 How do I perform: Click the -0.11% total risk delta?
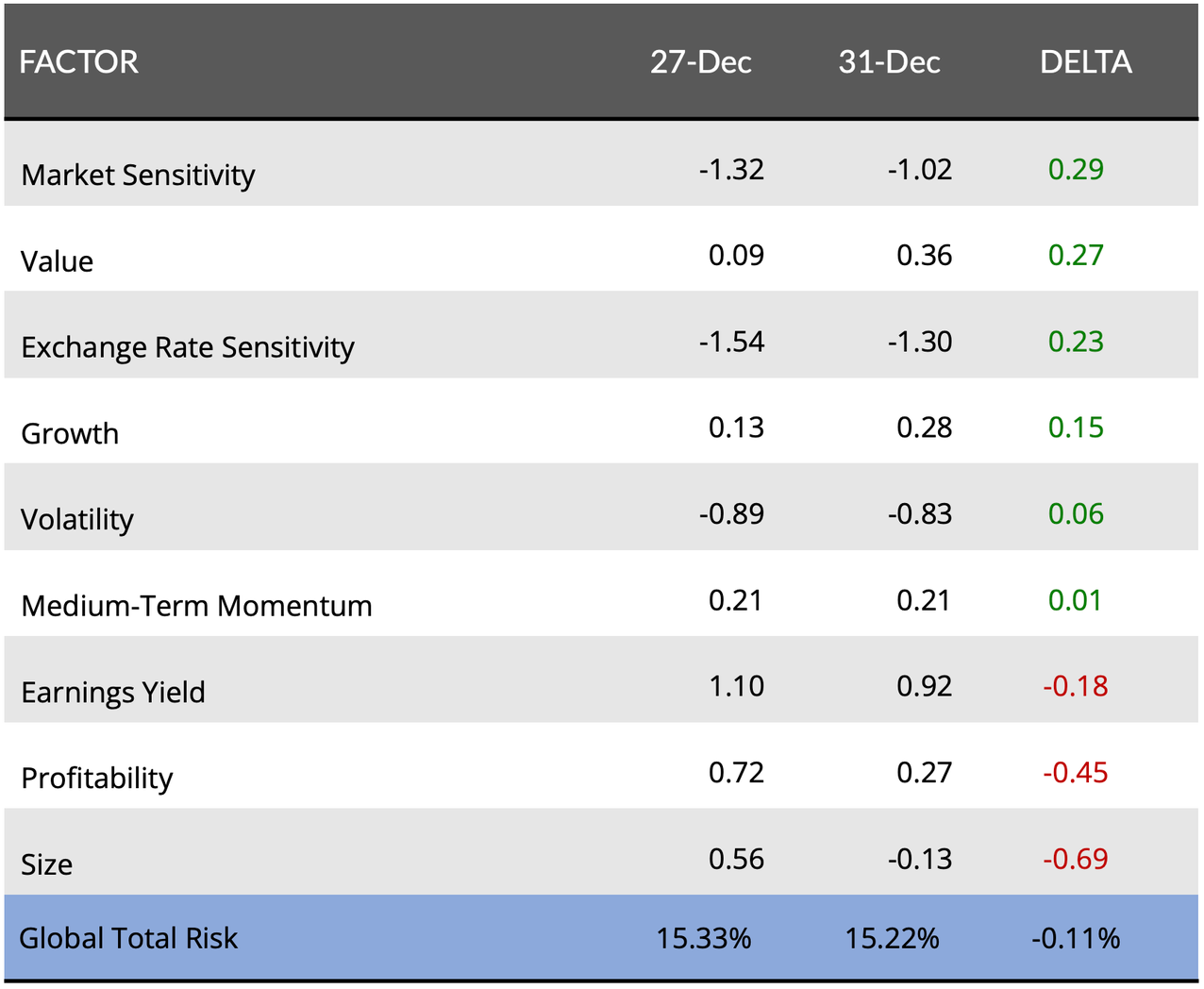coord(1076,939)
